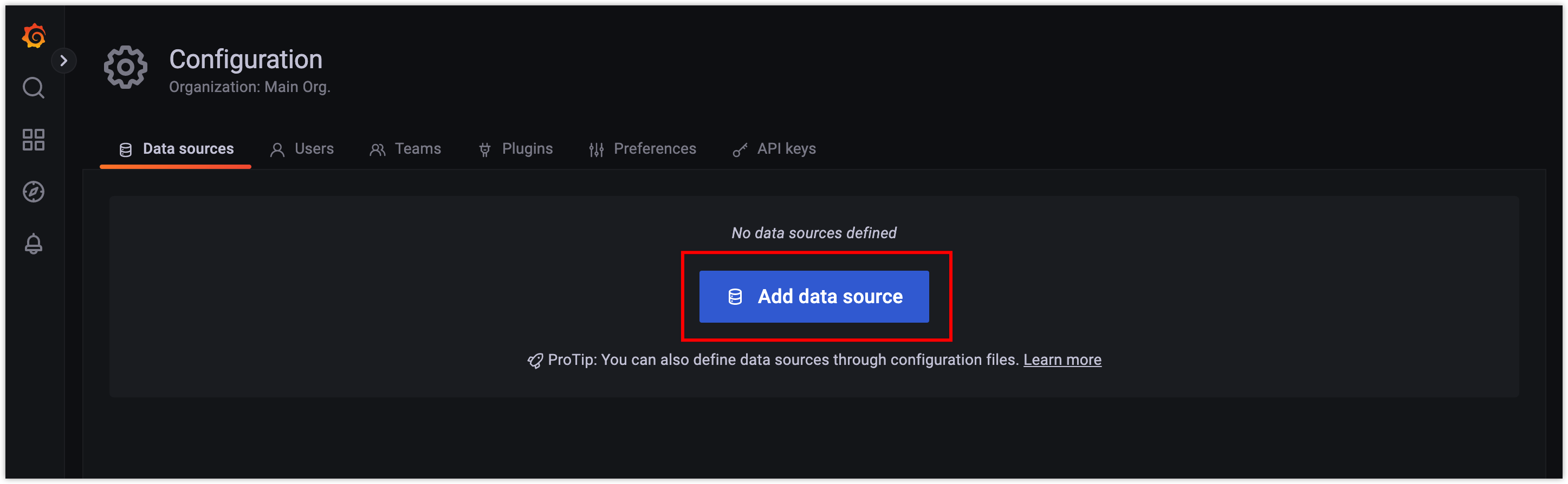Screen dimensions: 1568x484
Task: Click the Configuration gear icon
Action: 125,68
